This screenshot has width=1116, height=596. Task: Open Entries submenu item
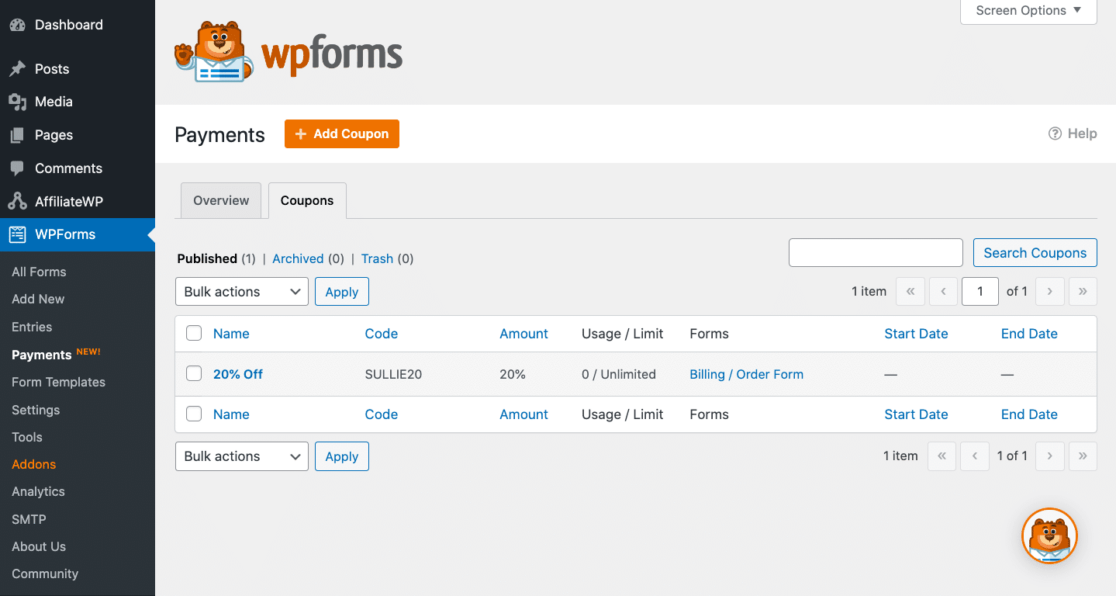coord(31,327)
